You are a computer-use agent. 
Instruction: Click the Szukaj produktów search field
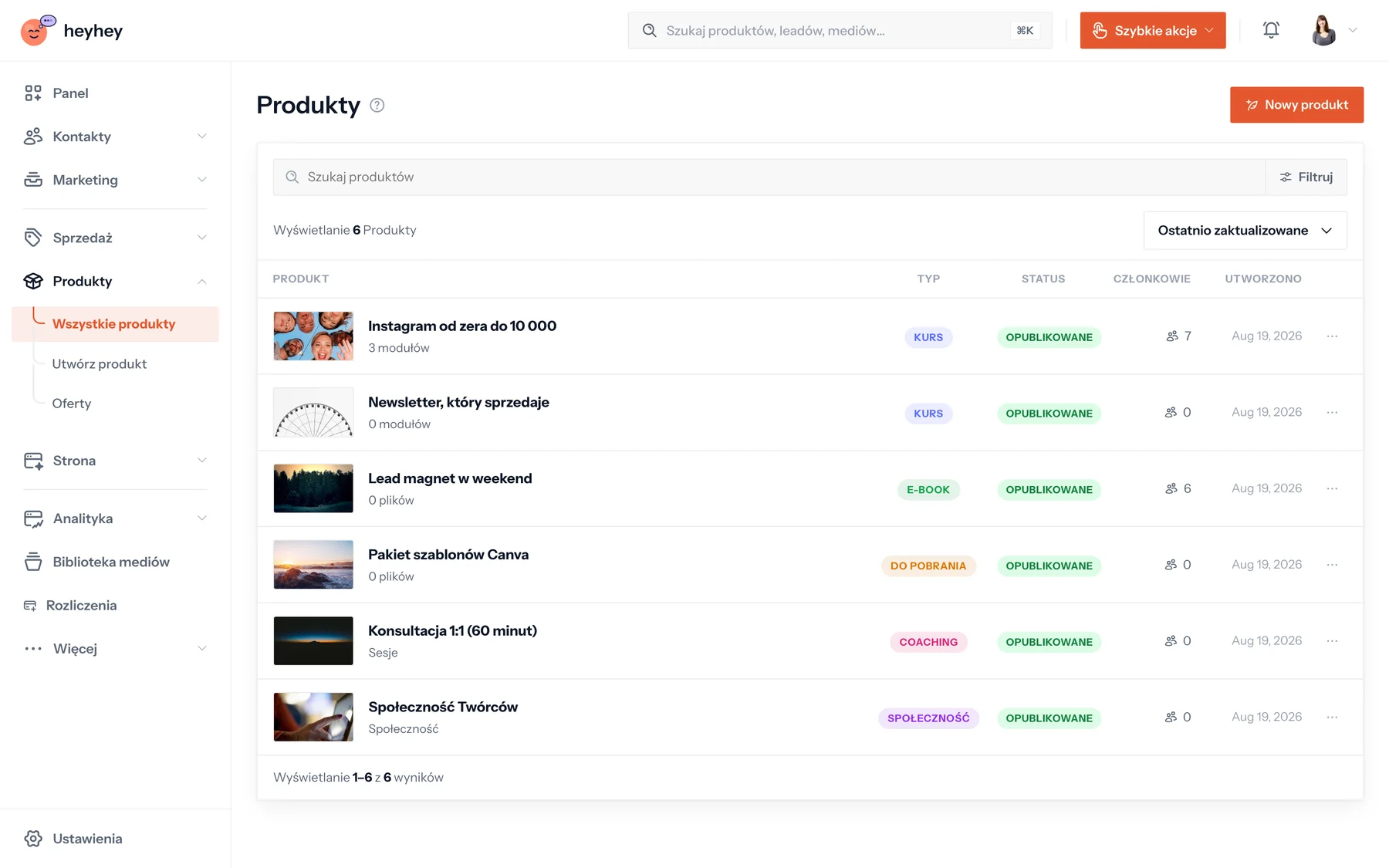[769, 177]
